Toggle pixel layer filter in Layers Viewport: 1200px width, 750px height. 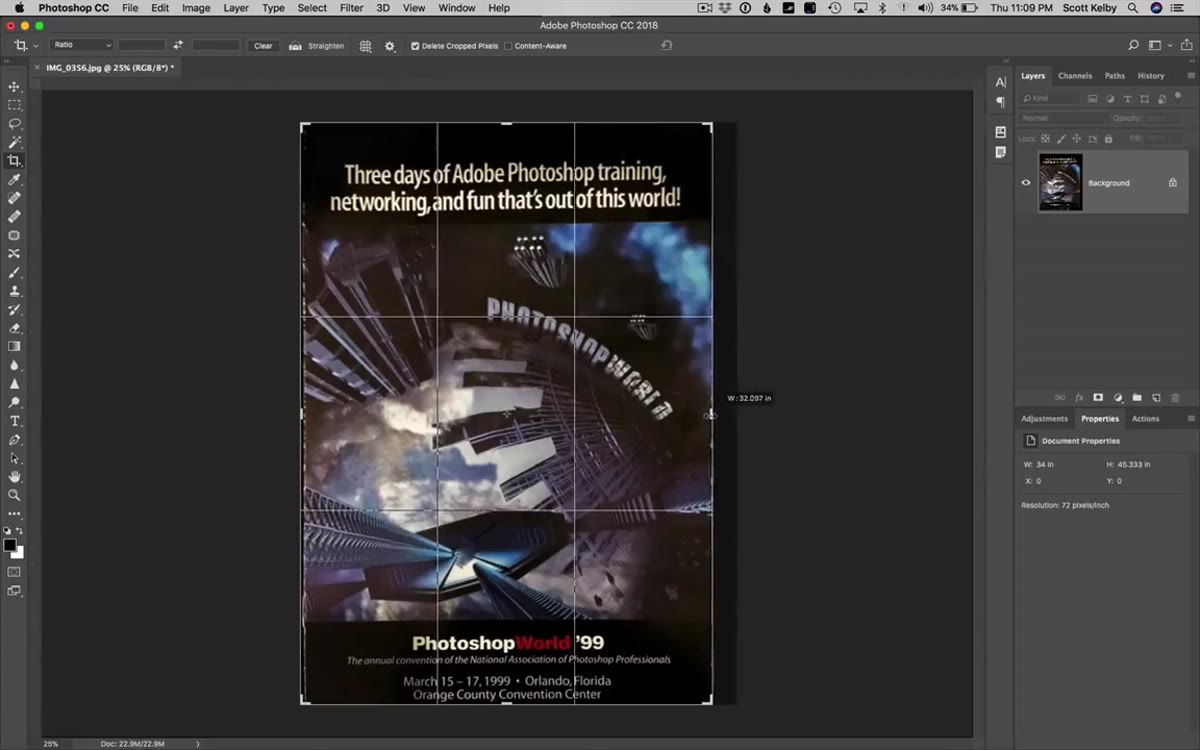coord(1093,99)
